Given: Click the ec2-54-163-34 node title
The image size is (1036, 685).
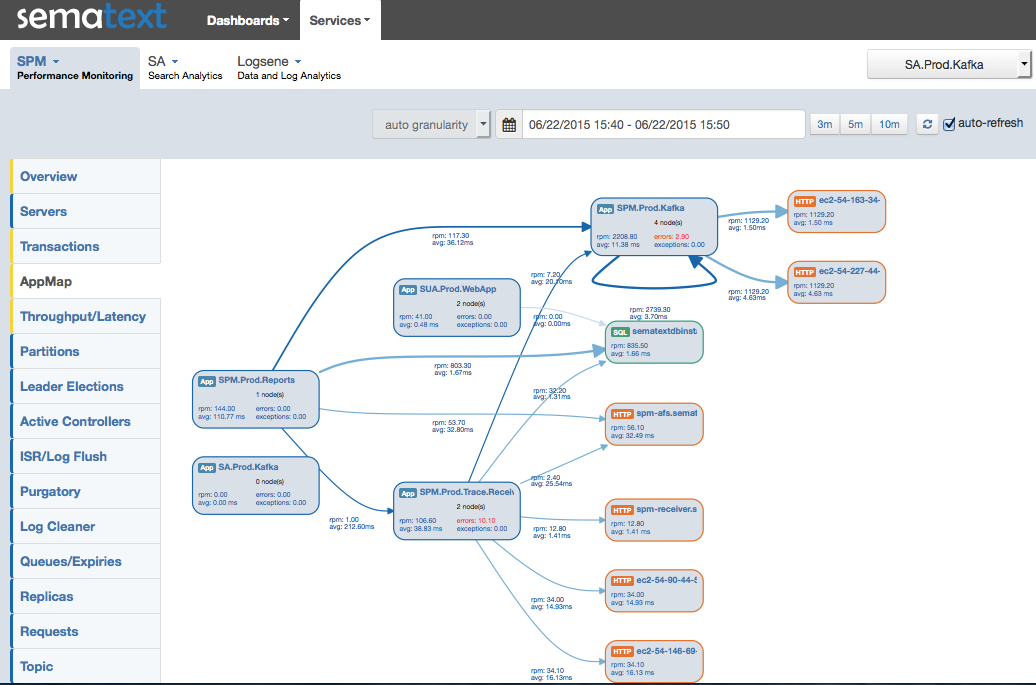Looking at the screenshot, I should pyautogui.click(x=850, y=200).
